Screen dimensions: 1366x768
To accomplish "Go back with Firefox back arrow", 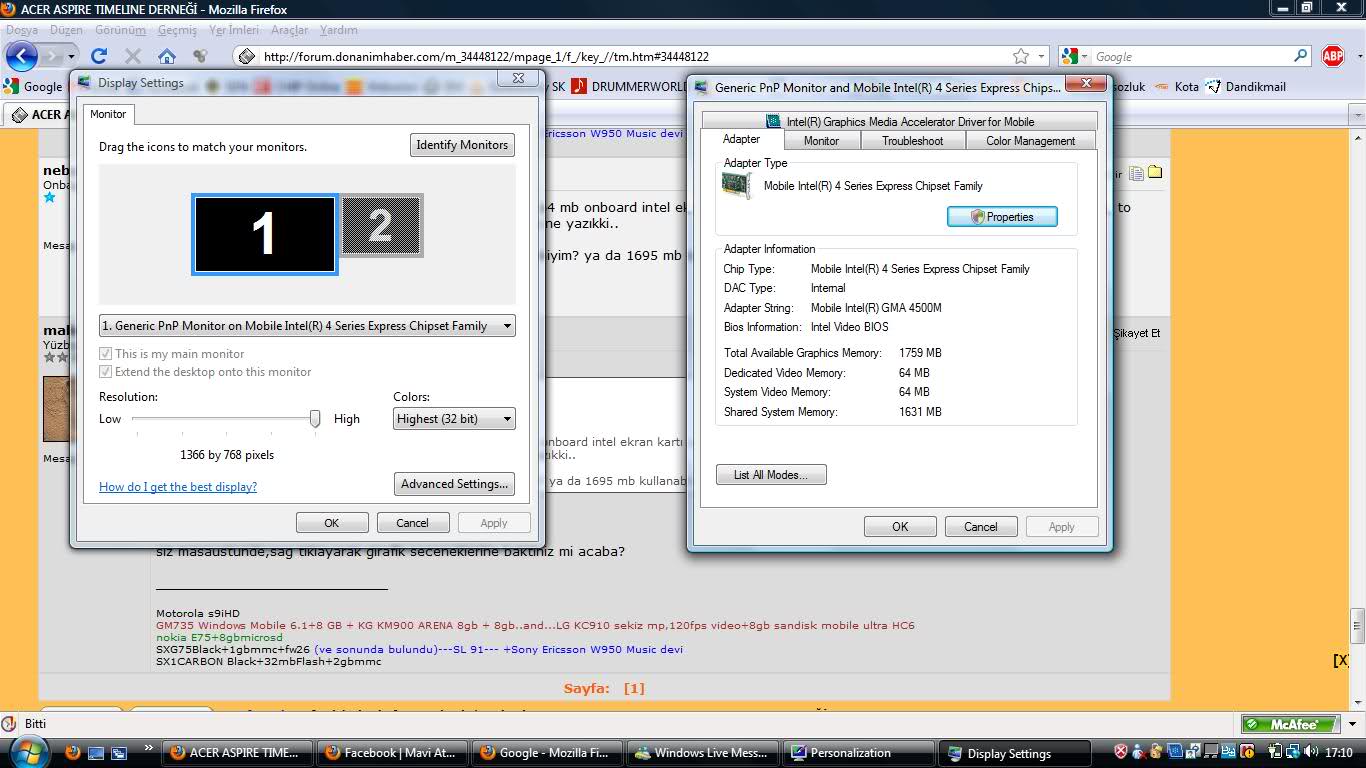I will (x=22, y=56).
